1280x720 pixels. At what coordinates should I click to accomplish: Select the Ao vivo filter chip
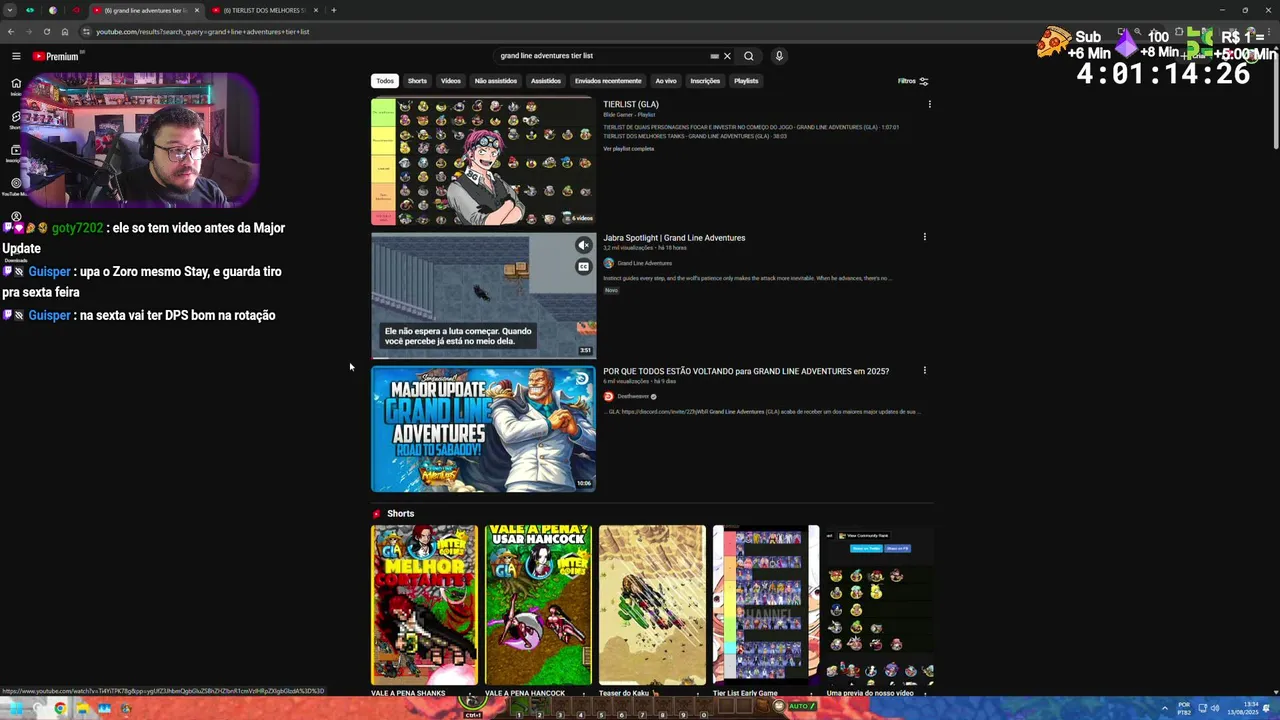666,81
